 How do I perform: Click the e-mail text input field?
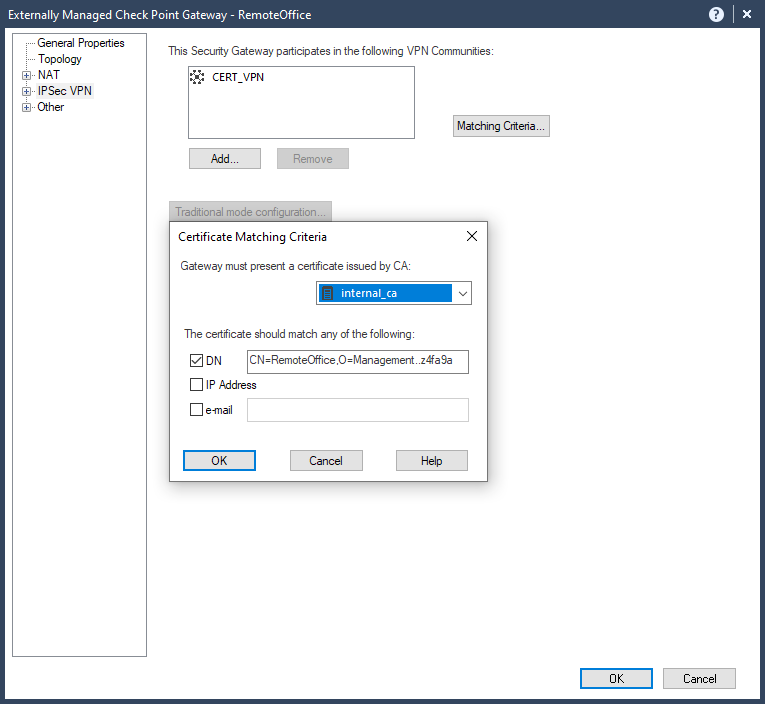(x=357, y=410)
